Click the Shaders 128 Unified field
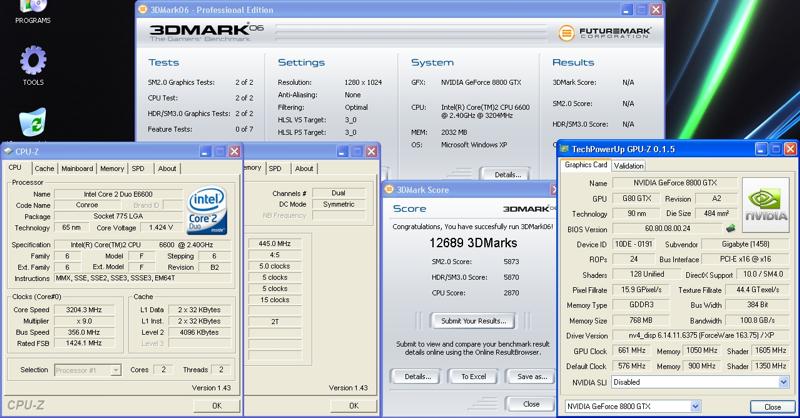The width and height of the screenshot is (800, 418). (x=646, y=274)
